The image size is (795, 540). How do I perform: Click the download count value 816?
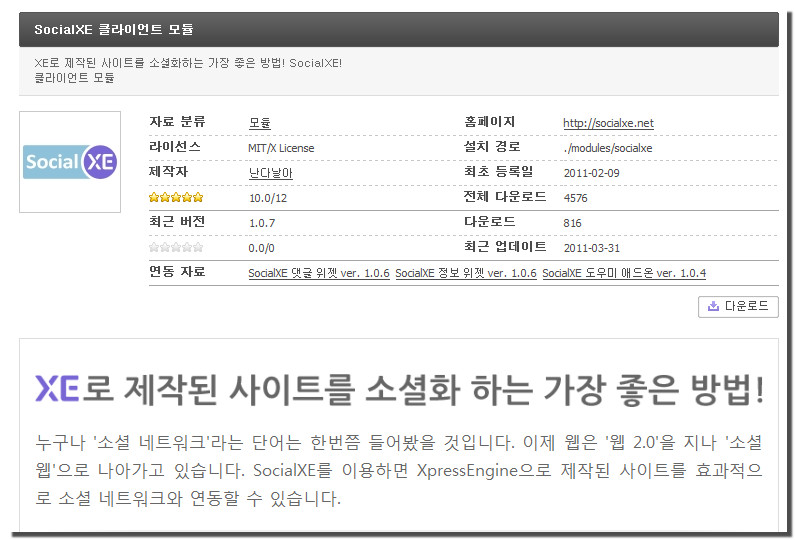(x=572, y=223)
